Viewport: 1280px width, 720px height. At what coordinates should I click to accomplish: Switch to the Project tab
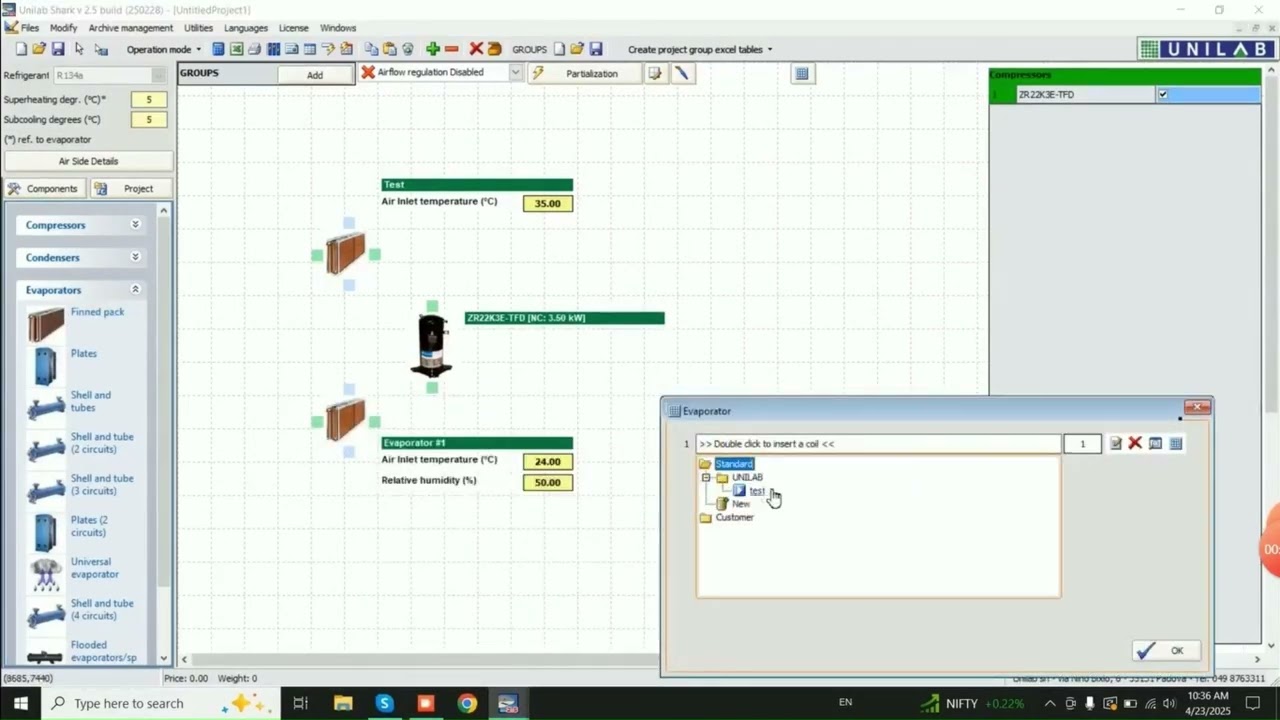click(x=130, y=188)
